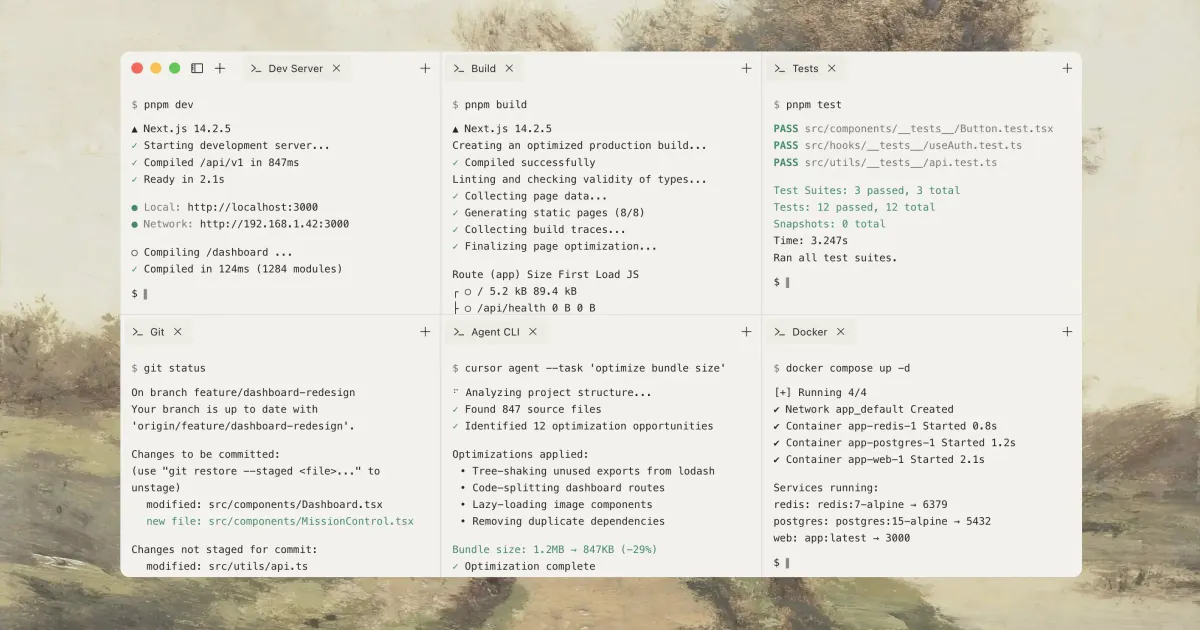Close the Dev Server tab

336,69
